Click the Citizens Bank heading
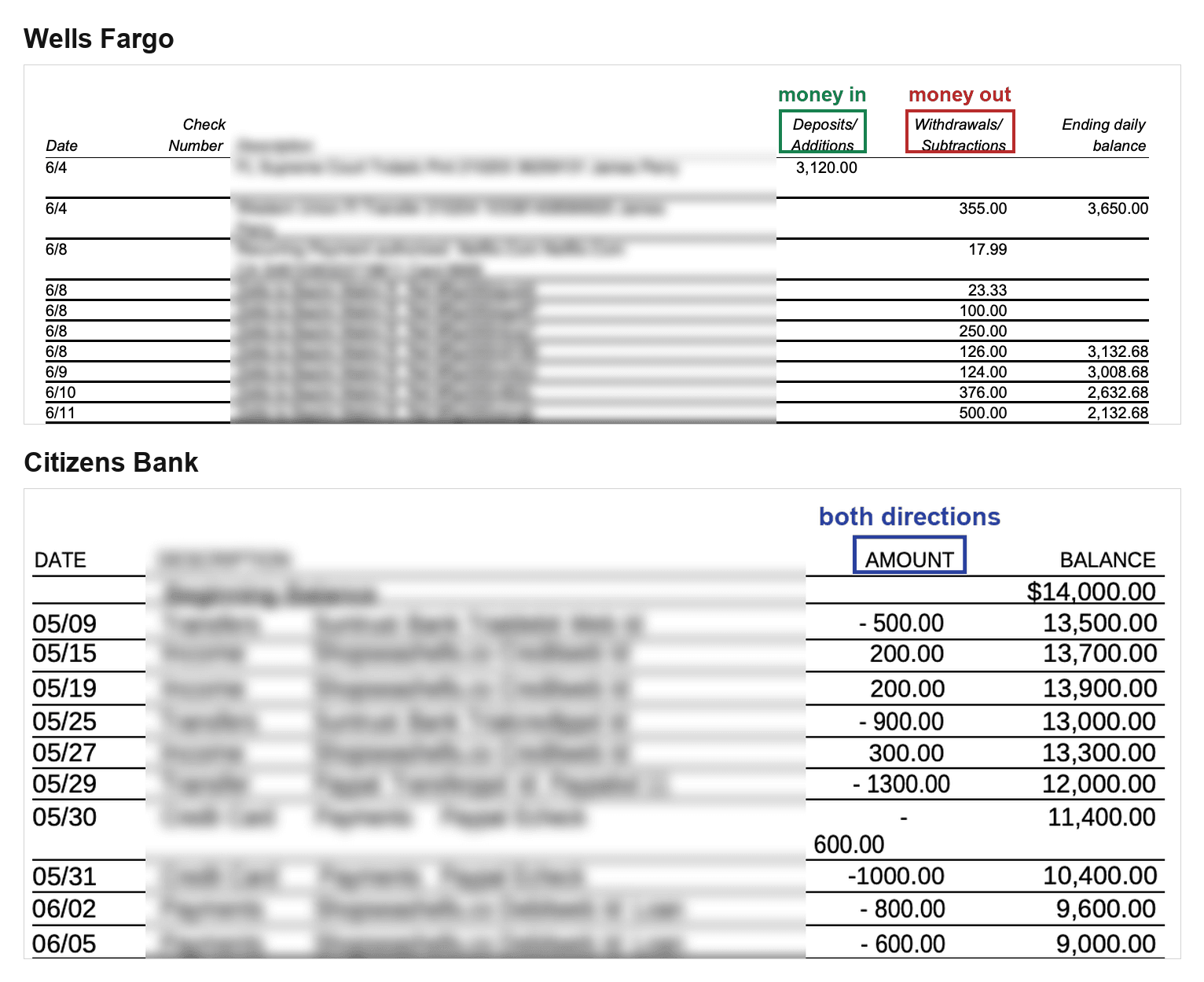The image size is (1204, 982). [111, 462]
